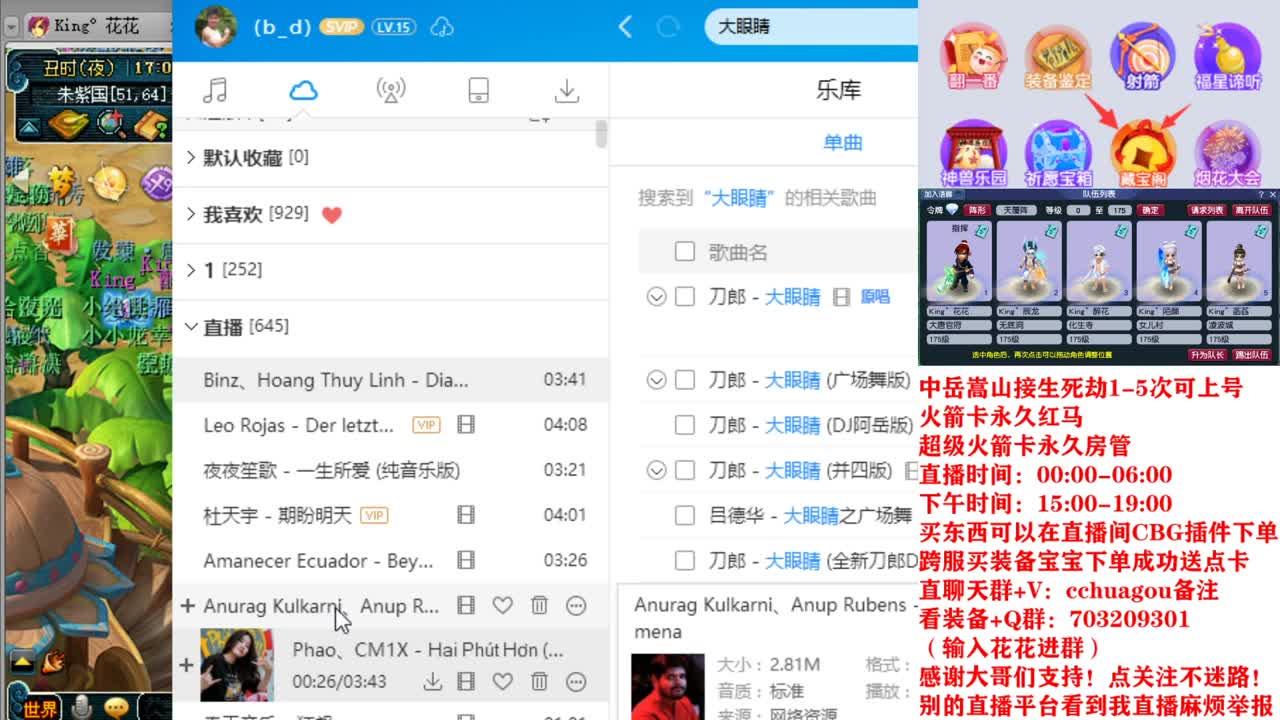Click the 踢出队伍 kick member button

point(1251,354)
